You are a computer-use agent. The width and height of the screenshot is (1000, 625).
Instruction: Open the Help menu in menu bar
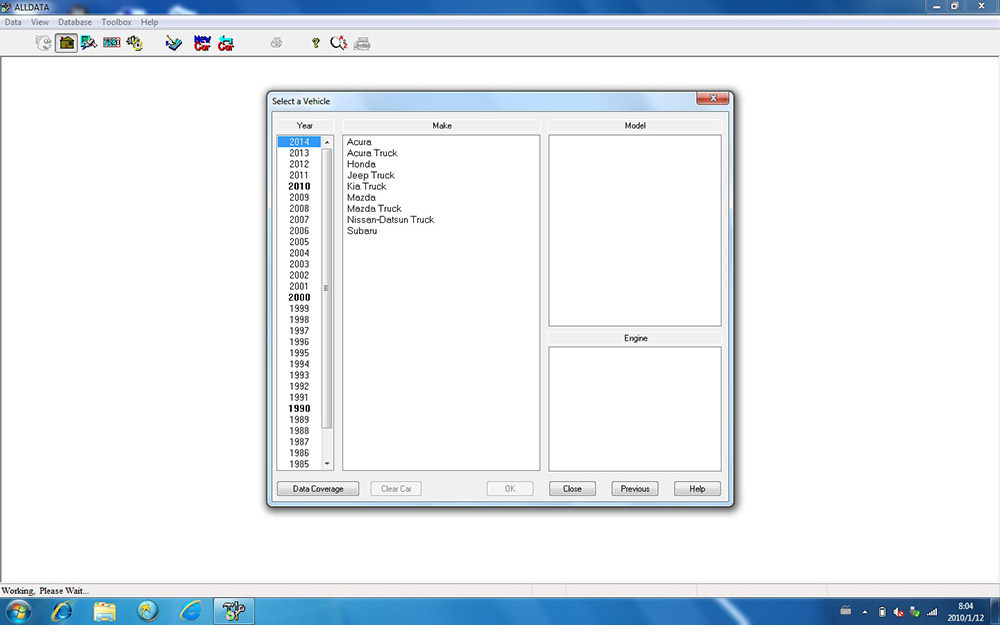pyautogui.click(x=149, y=22)
